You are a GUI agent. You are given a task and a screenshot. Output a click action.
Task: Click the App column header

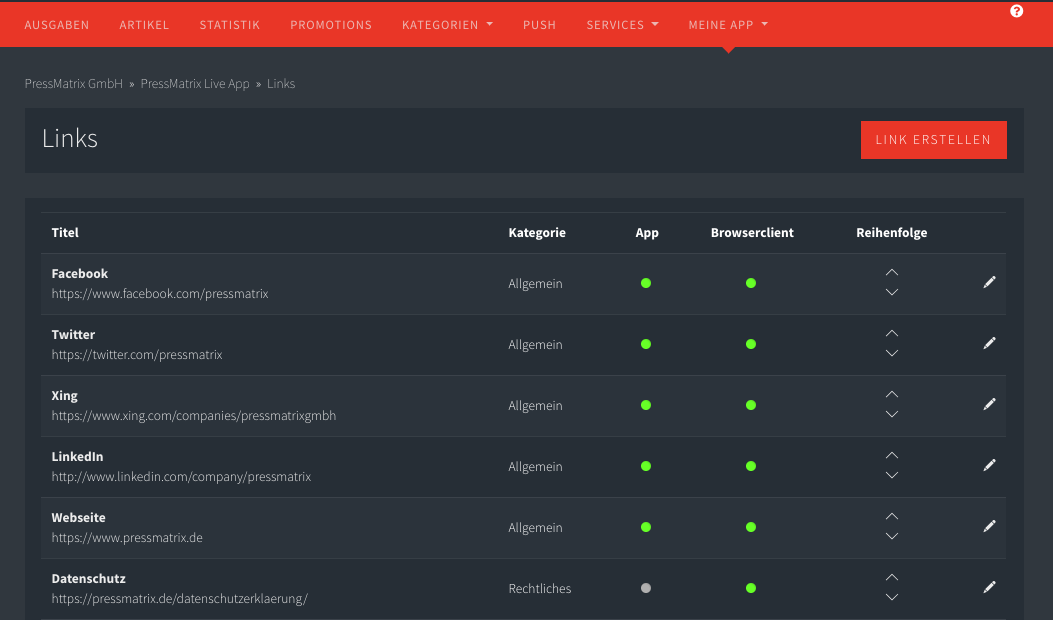(x=647, y=232)
